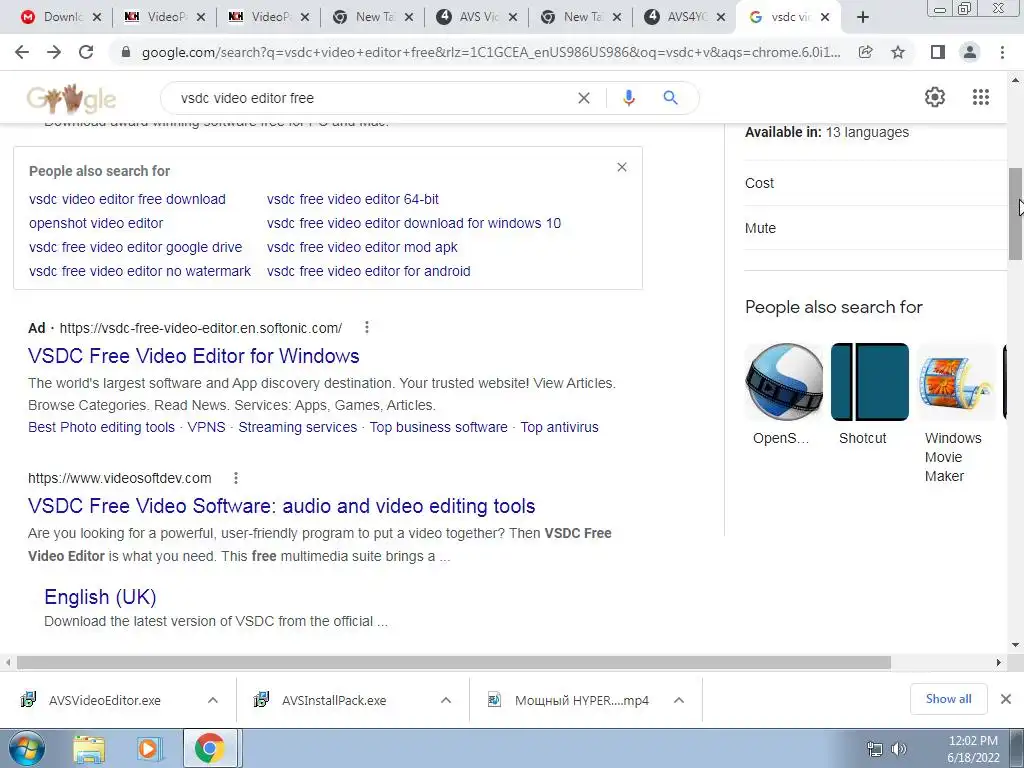Open the OpenShot thumbnail
The image size is (1024, 768).
pos(784,382)
